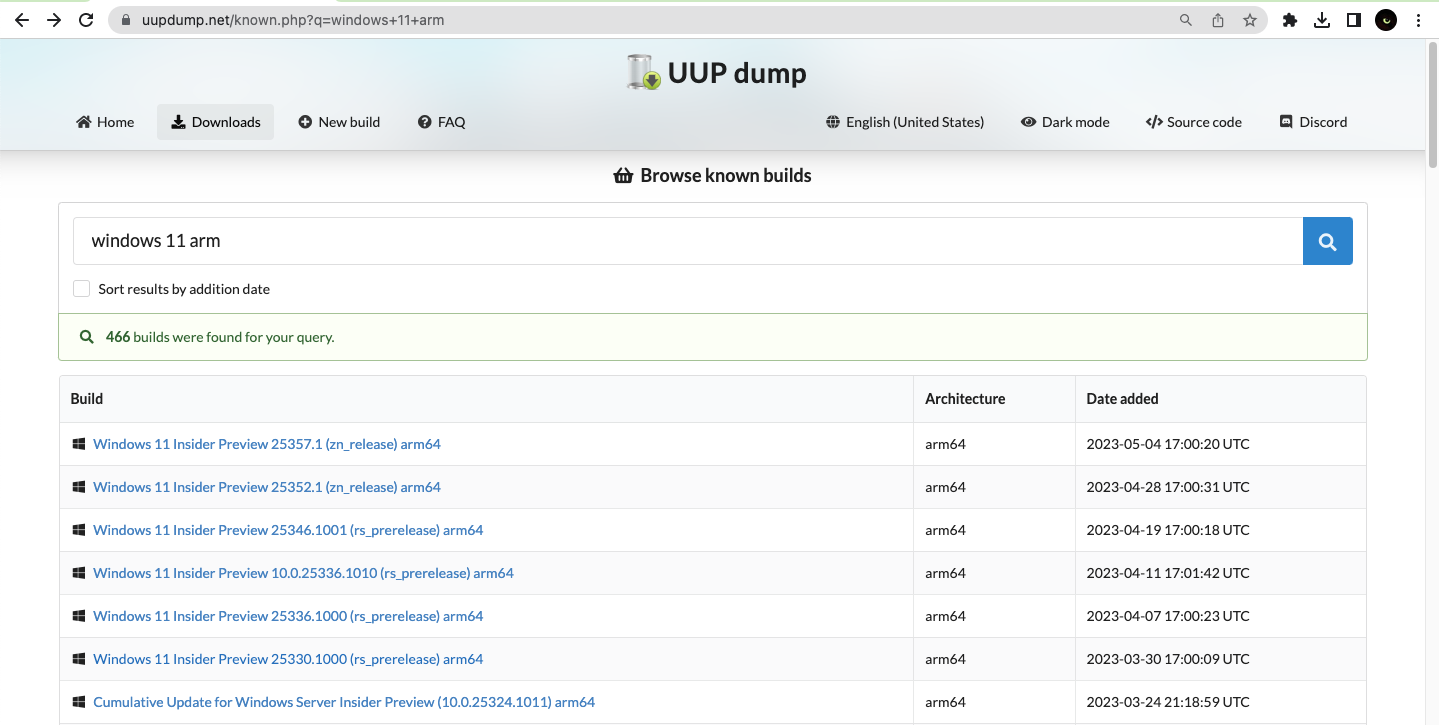Open the New build menu item

coord(339,122)
